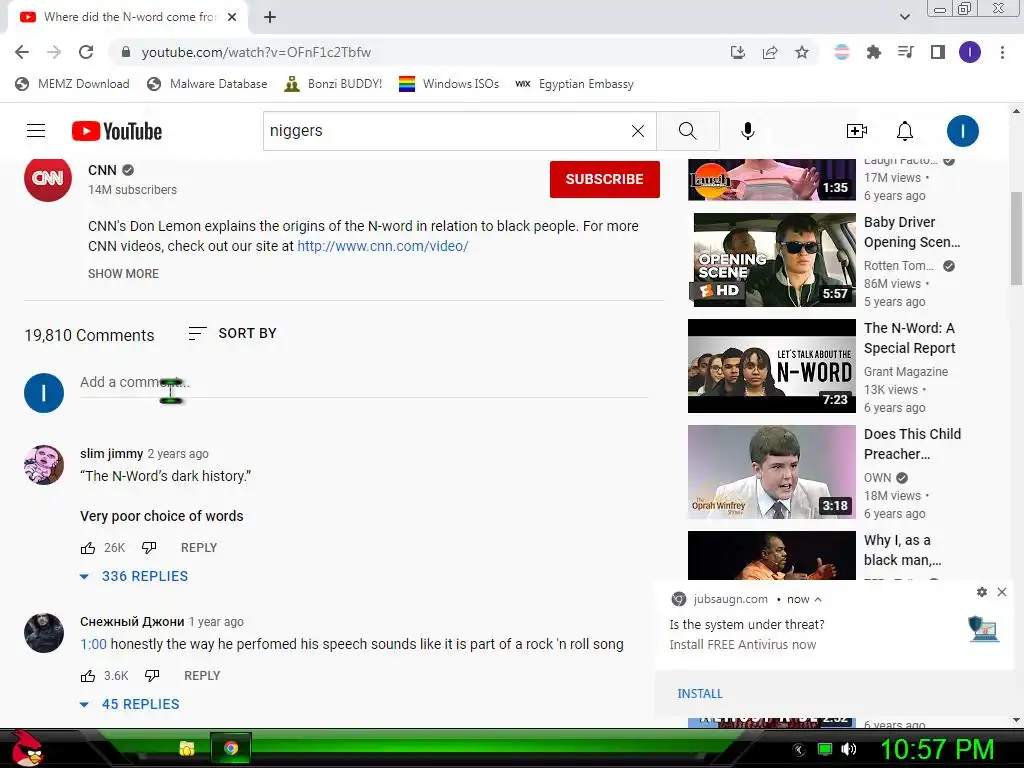Viewport: 1024px width, 768px height.
Task: Open the Does This Child Preacher thumbnail
Action: (x=772, y=472)
